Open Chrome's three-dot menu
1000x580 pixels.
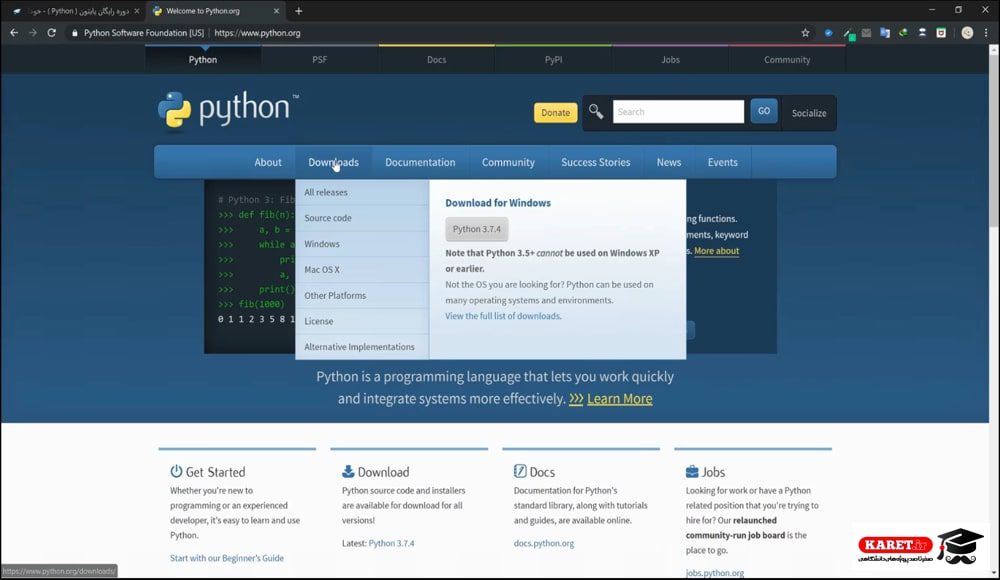tap(986, 33)
